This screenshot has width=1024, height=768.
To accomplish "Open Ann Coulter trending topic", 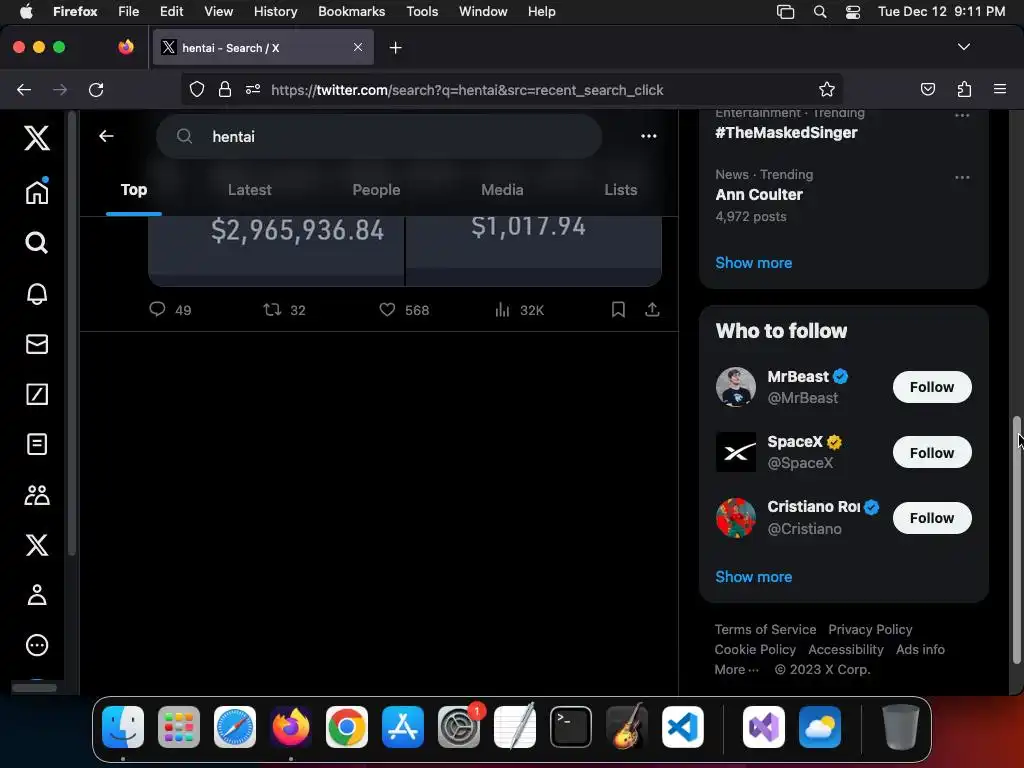I will [x=759, y=195].
